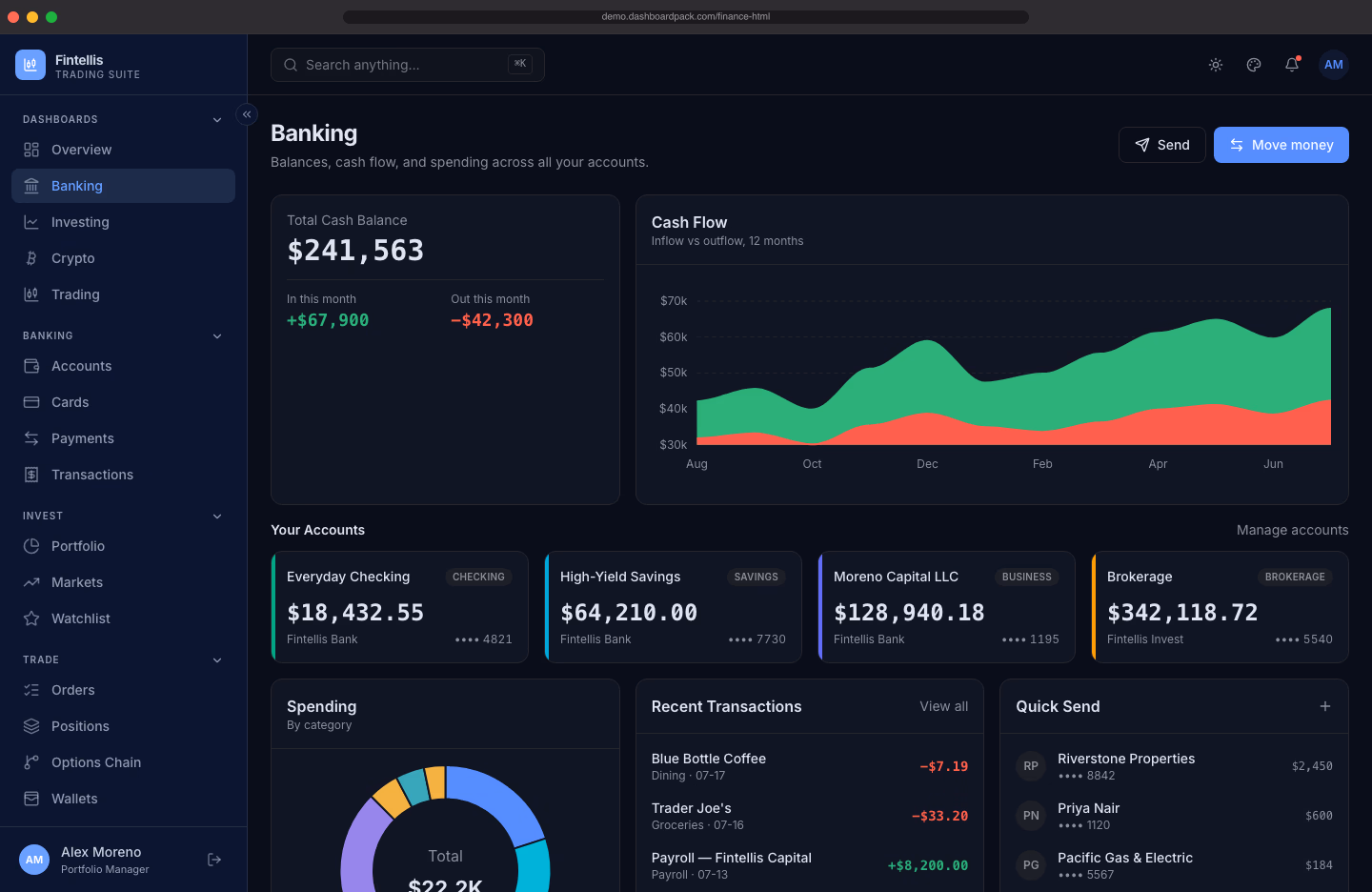Open the Overview dashboard
Screen dimensions: 1372x892
(x=123, y=150)
